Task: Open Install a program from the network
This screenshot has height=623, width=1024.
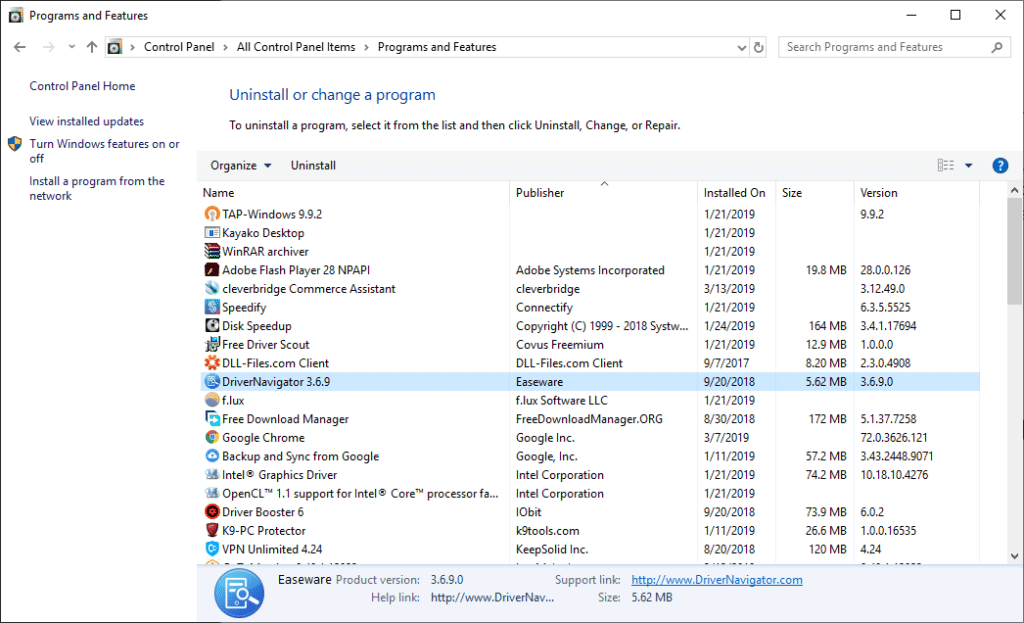Action: click(x=97, y=188)
